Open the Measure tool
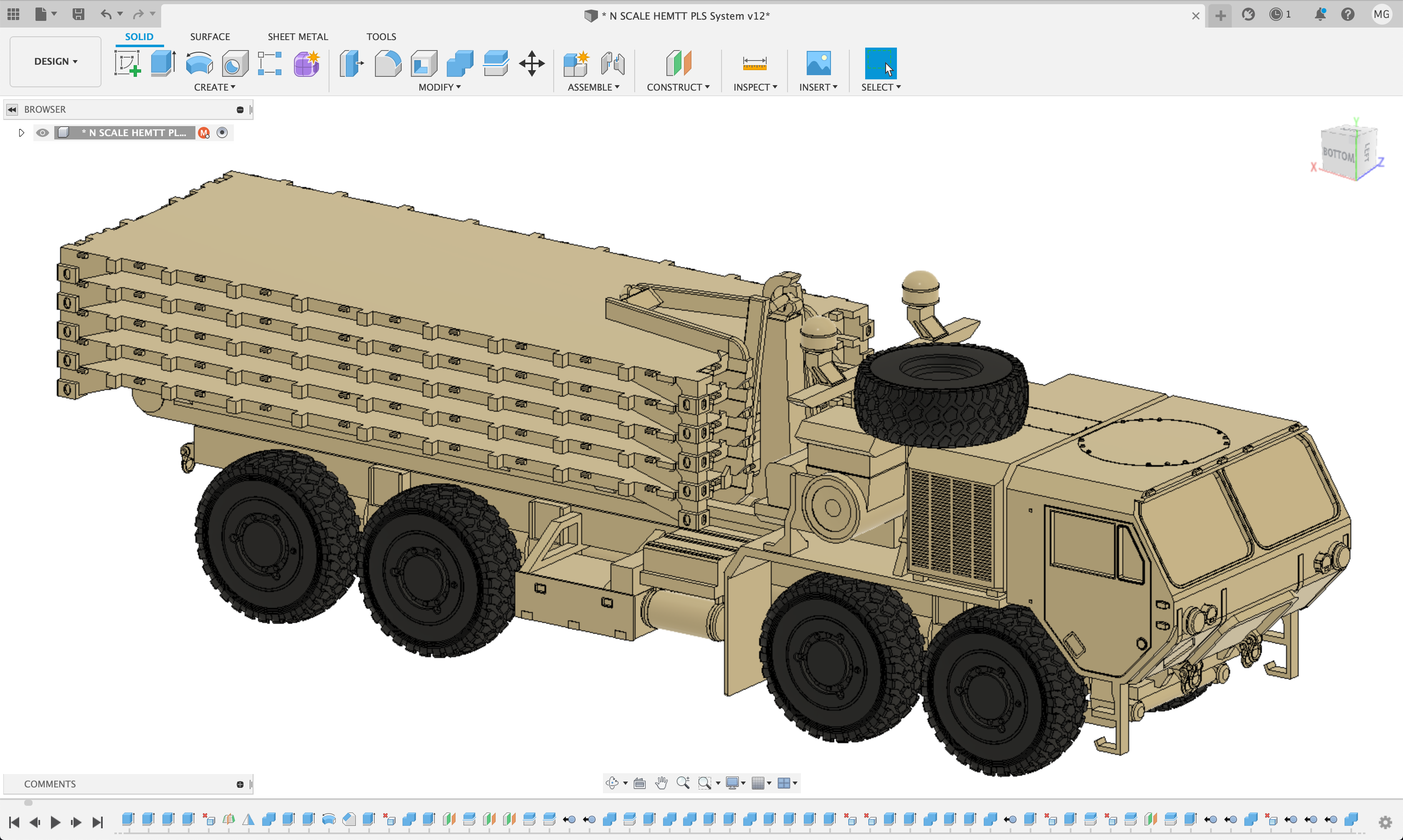Viewport: 1403px width, 840px height. click(755, 63)
